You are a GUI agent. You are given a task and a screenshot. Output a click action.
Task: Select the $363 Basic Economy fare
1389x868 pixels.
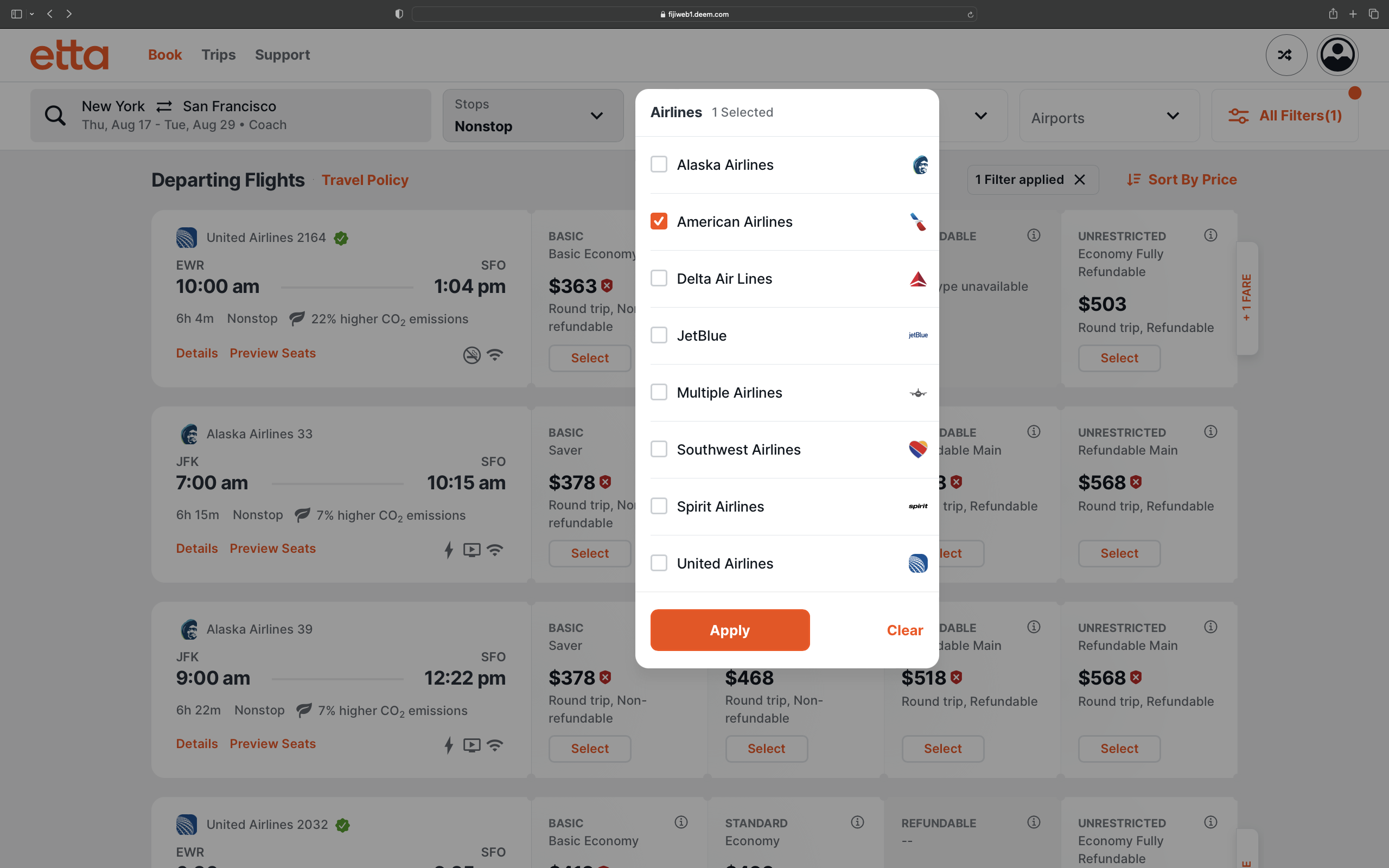click(x=589, y=358)
